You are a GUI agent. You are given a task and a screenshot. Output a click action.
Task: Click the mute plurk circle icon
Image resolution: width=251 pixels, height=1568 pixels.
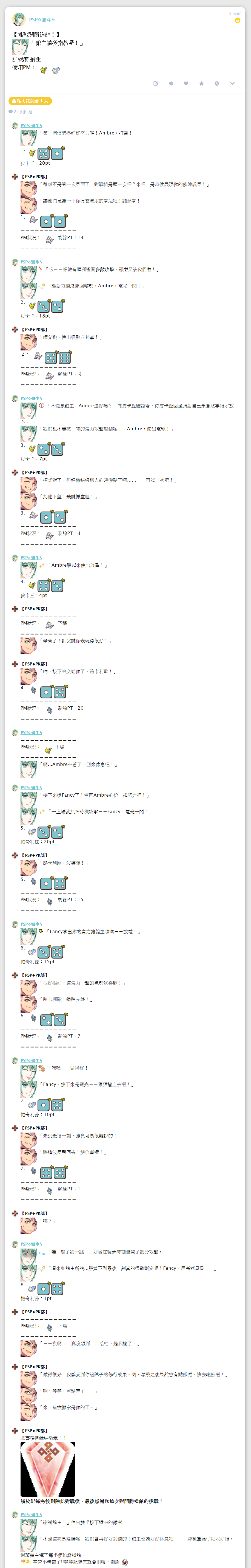tap(216, 83)
